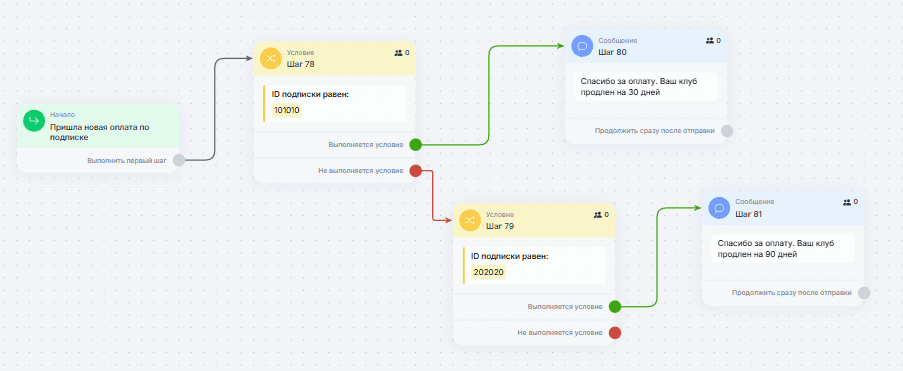The height and width of the screenshot is (371, 903).
Task: Click the 'Шаг 81' block title
Action: [749, 214]
